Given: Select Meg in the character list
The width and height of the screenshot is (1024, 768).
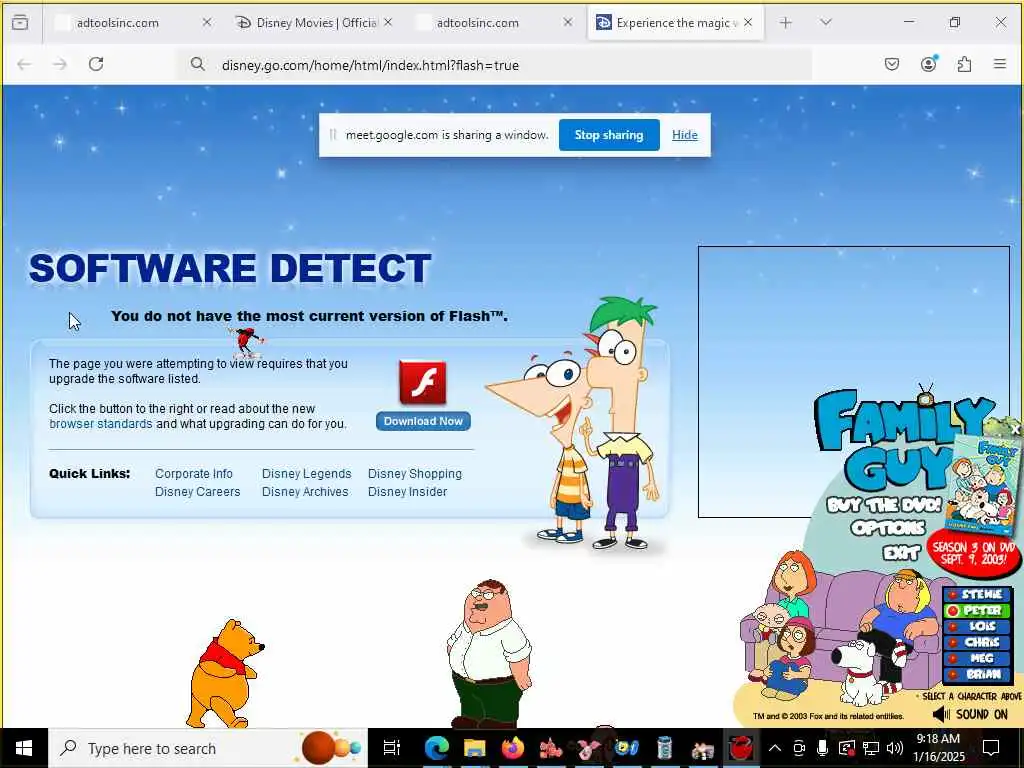Looking at the screenshot, I should [x=977, y=658].
